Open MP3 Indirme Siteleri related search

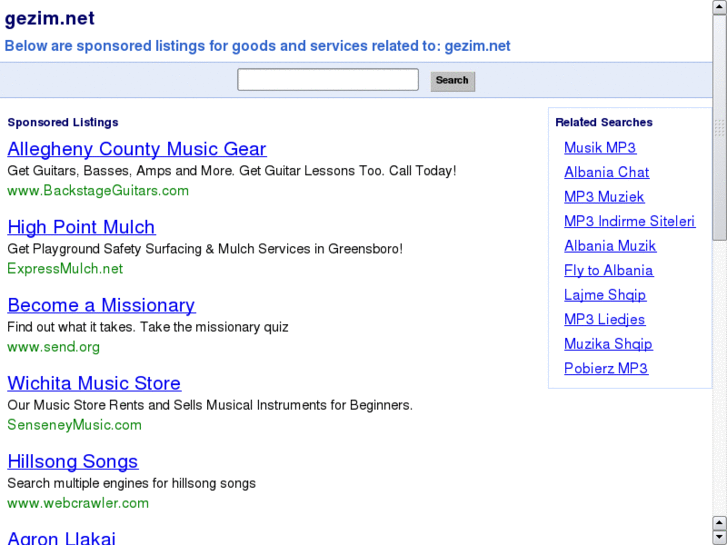(630, 221)
